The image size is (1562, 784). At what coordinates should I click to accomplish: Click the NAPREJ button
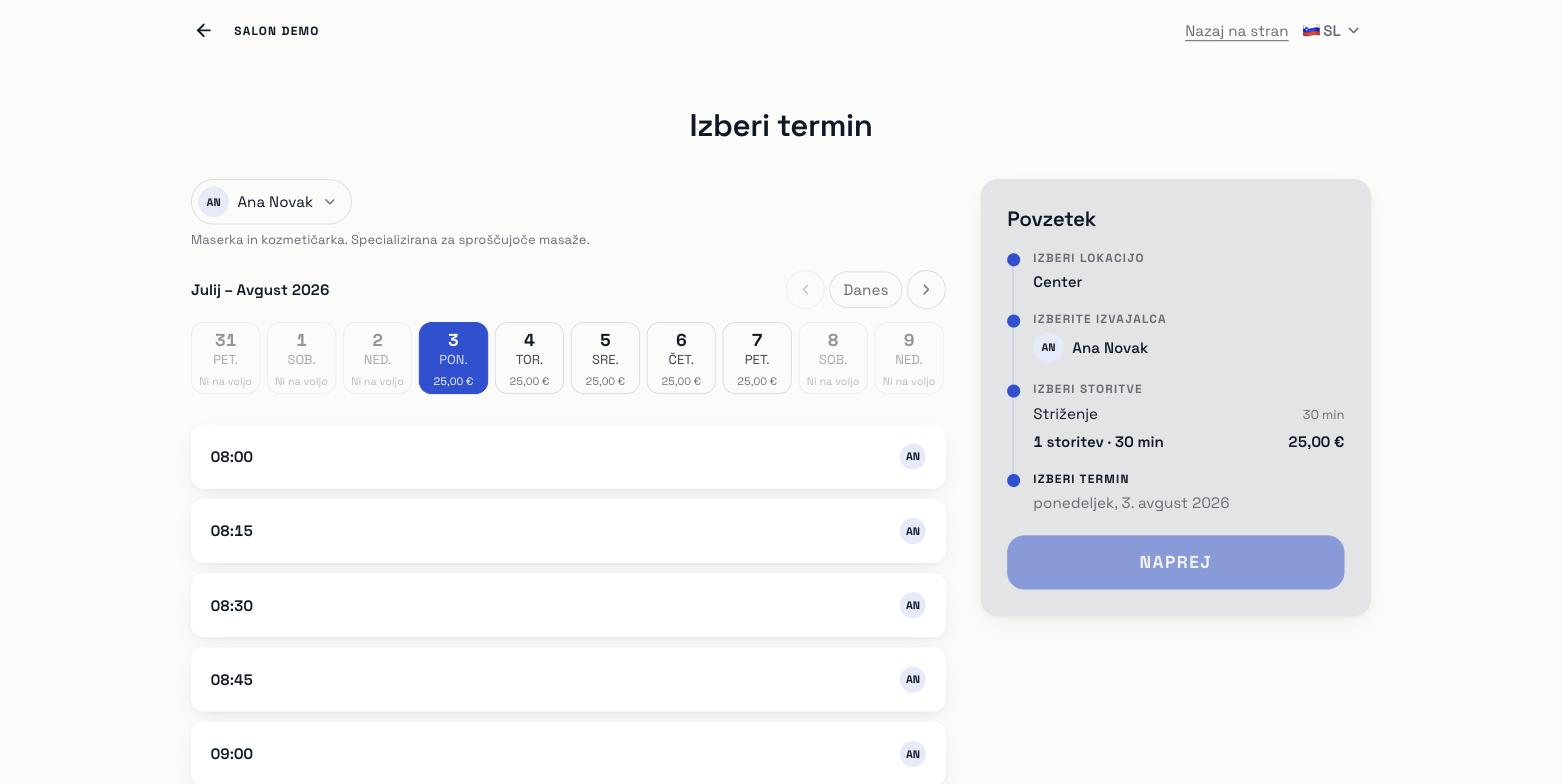coord(1175,562)
